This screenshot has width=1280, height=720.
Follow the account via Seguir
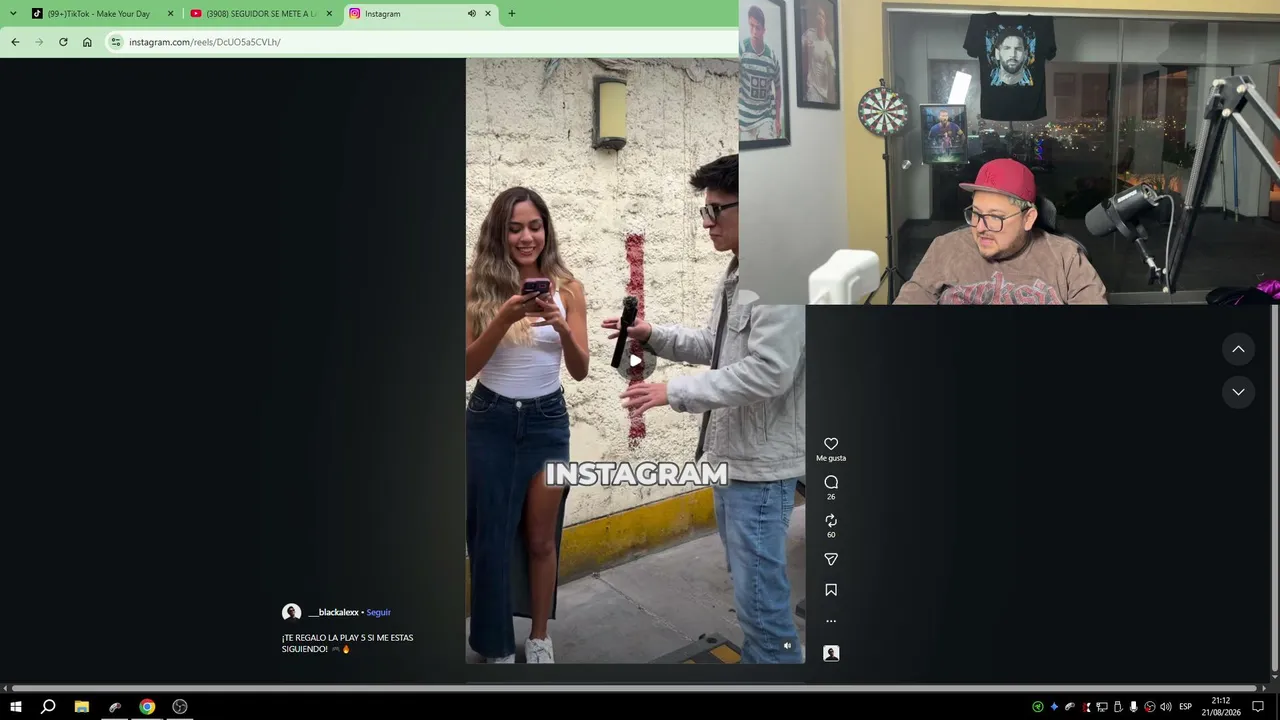[378, 612]
